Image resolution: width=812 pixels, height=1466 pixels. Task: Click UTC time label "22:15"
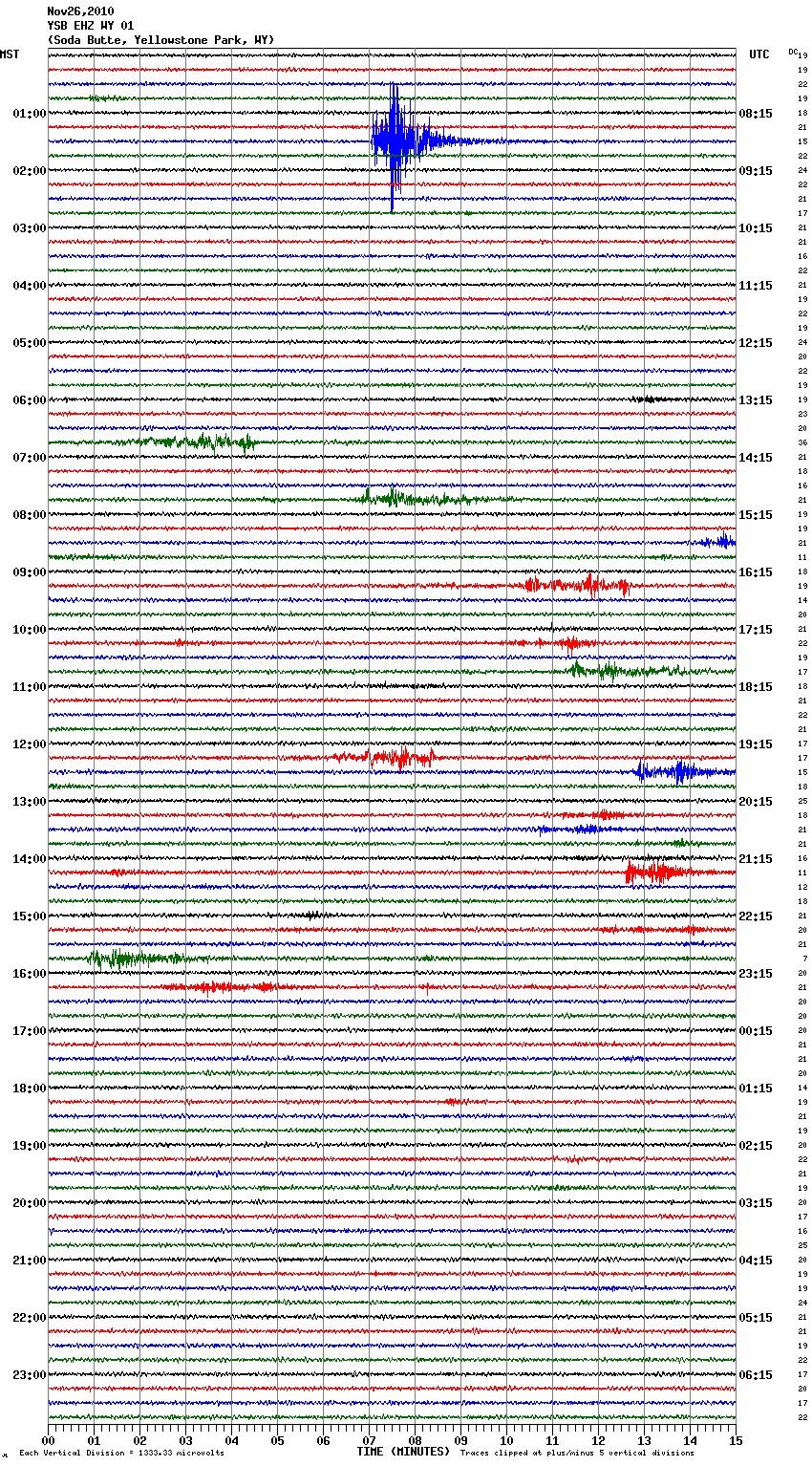click(756, 916)
